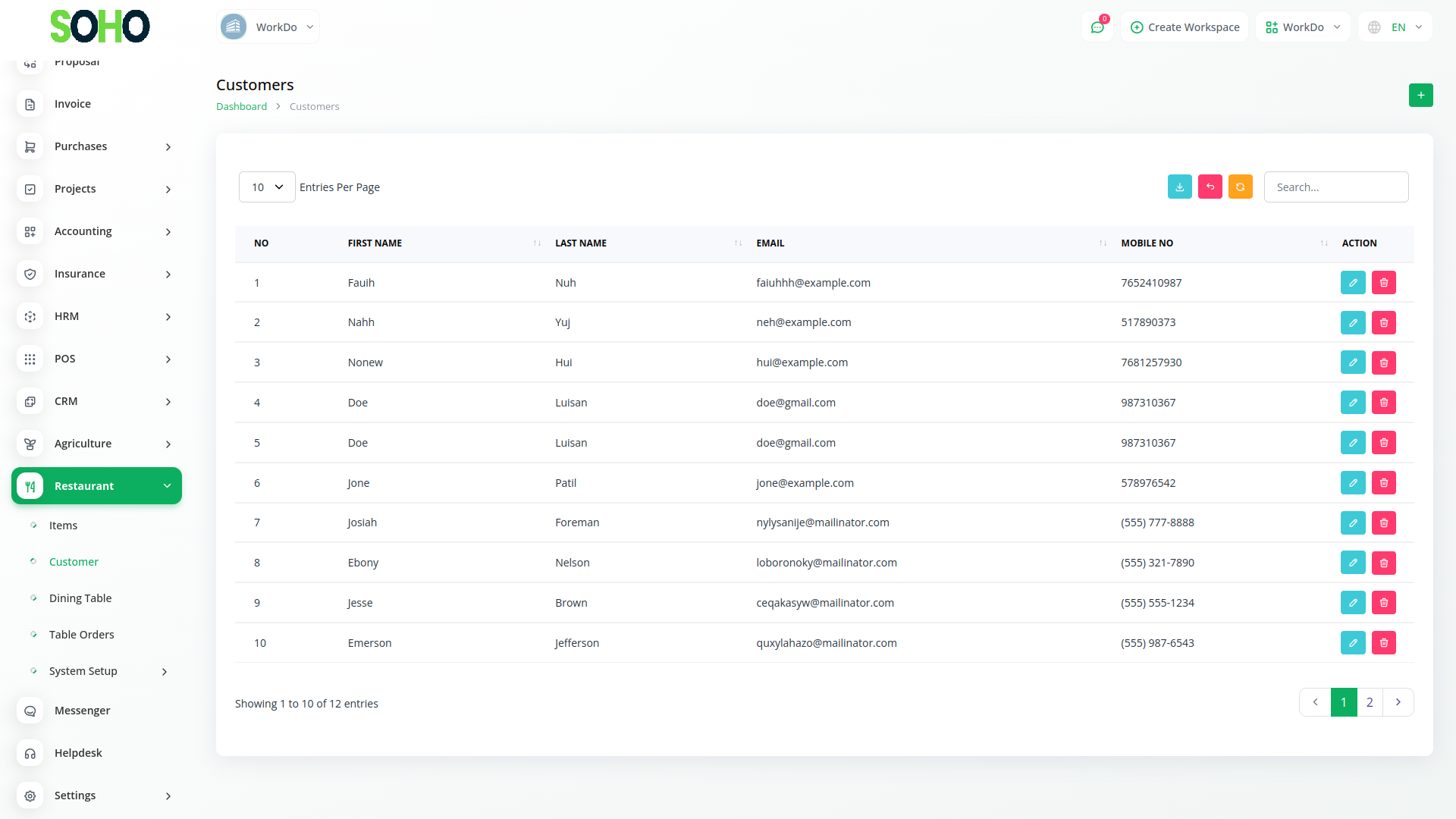Delete the customer Jone Patil
Screen dimensions: 1456x819
[1383, 483]
